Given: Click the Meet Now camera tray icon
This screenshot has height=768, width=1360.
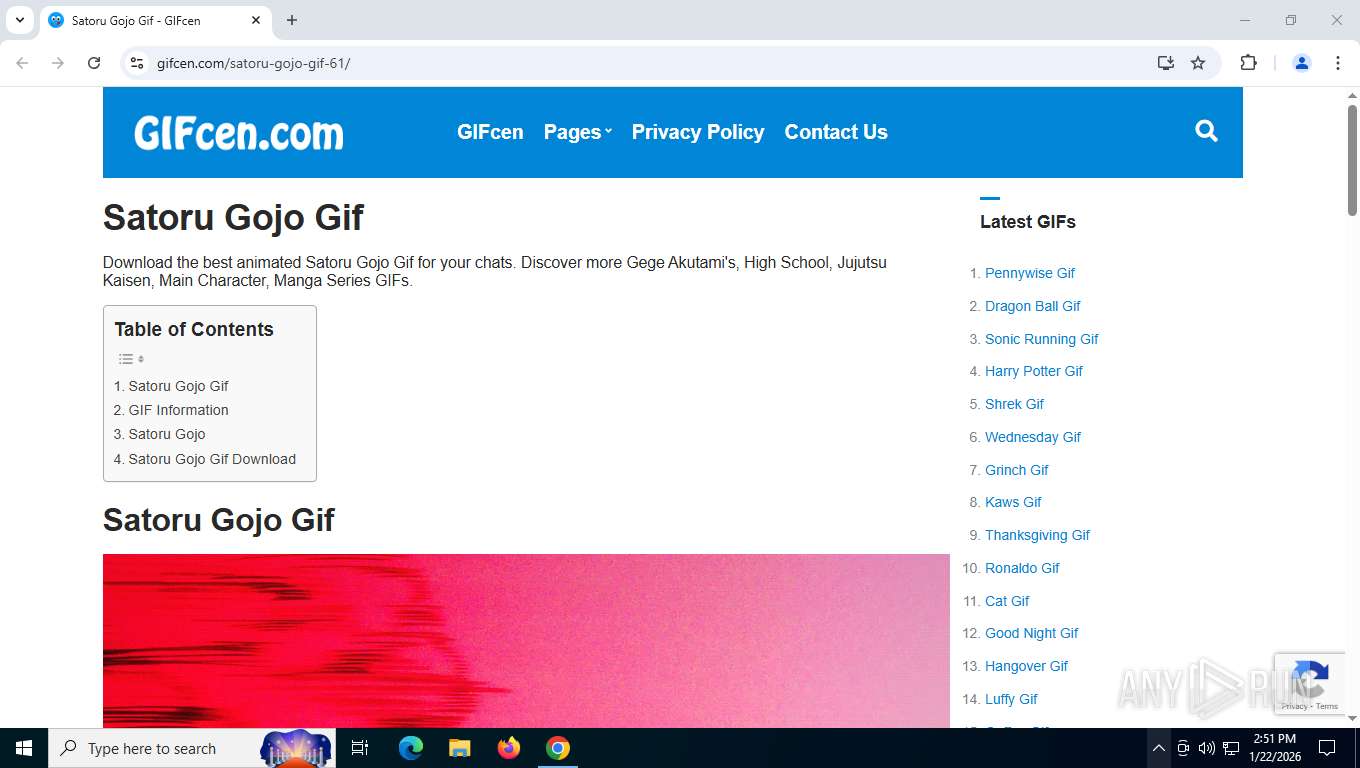Looking at the screenshot, I should 1183,748.
